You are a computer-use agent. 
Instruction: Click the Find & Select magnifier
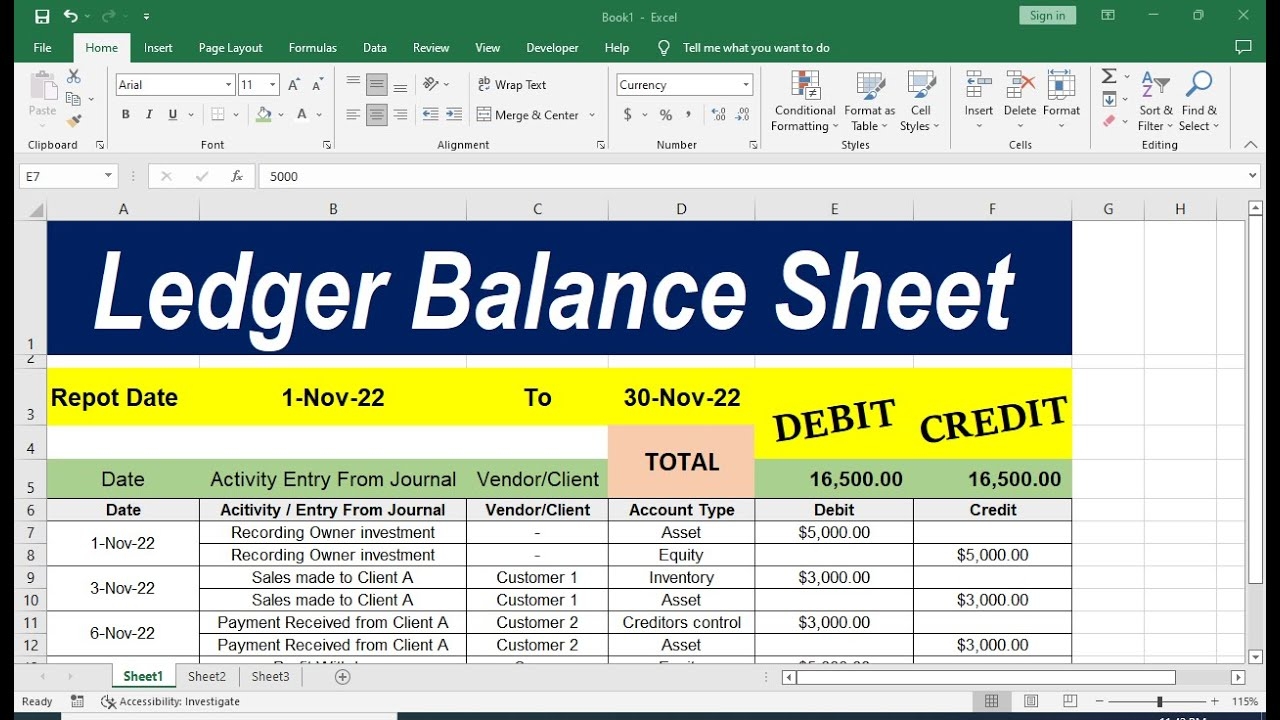[x=1199, y=101]
